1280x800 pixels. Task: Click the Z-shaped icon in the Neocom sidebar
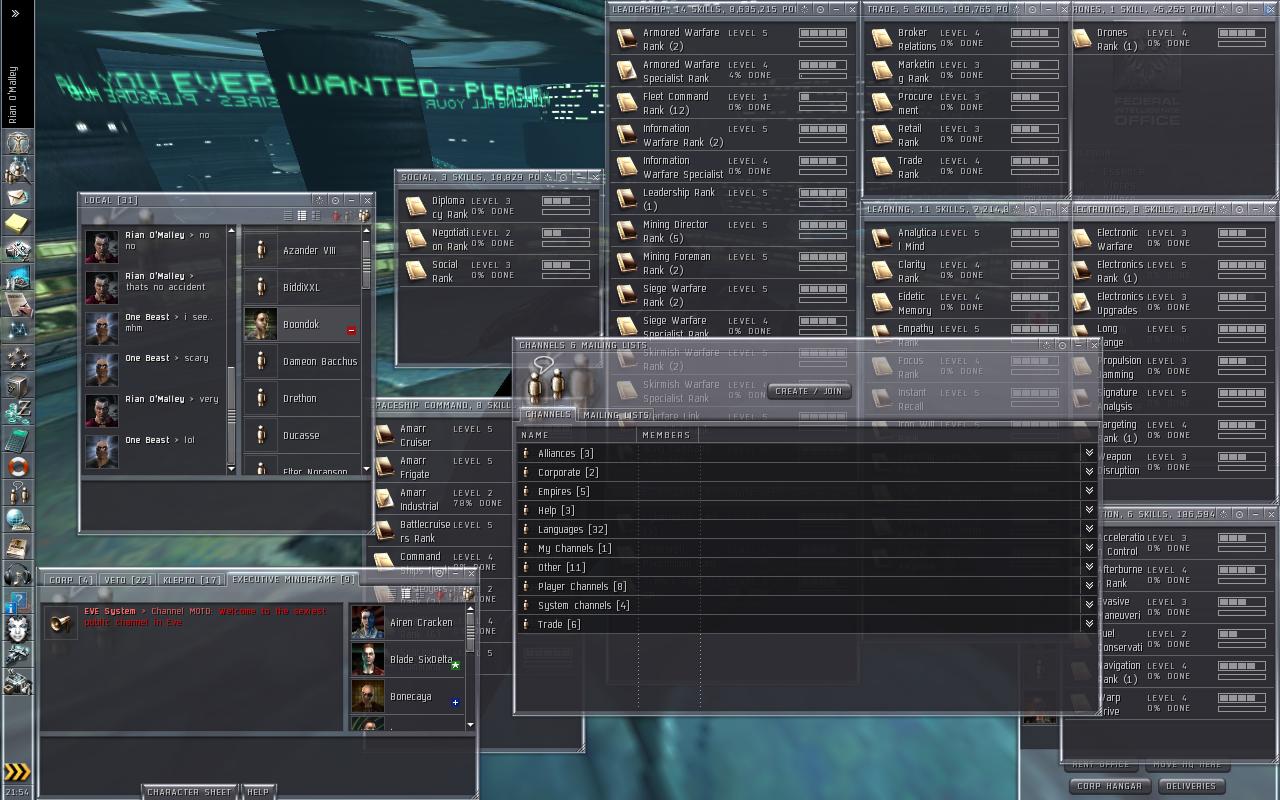click(x=17, y=411)
